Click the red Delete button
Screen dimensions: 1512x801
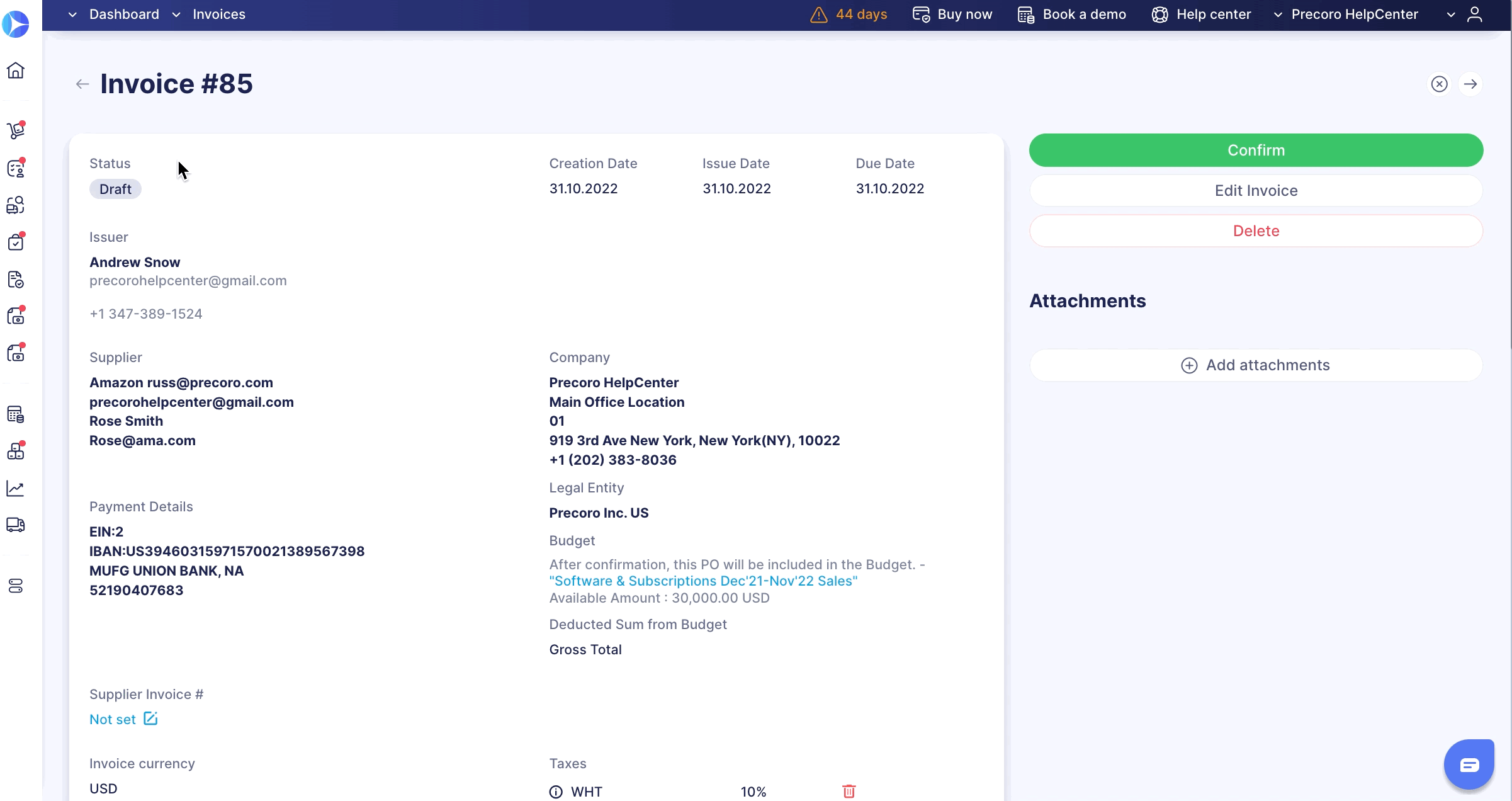[x=1256, y=230]
